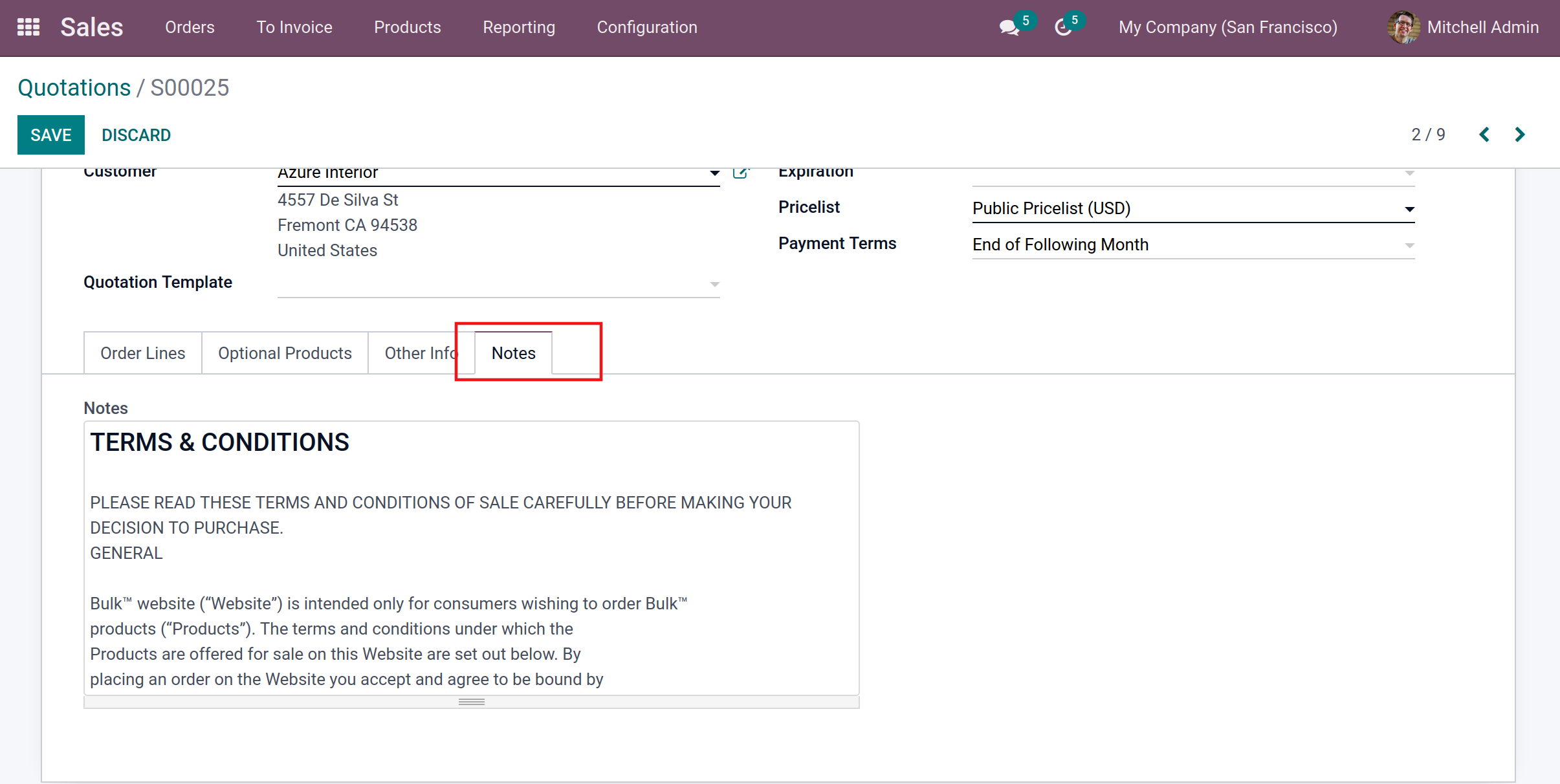
Task: Open the Configuration menu
Action: click(646, 27)
